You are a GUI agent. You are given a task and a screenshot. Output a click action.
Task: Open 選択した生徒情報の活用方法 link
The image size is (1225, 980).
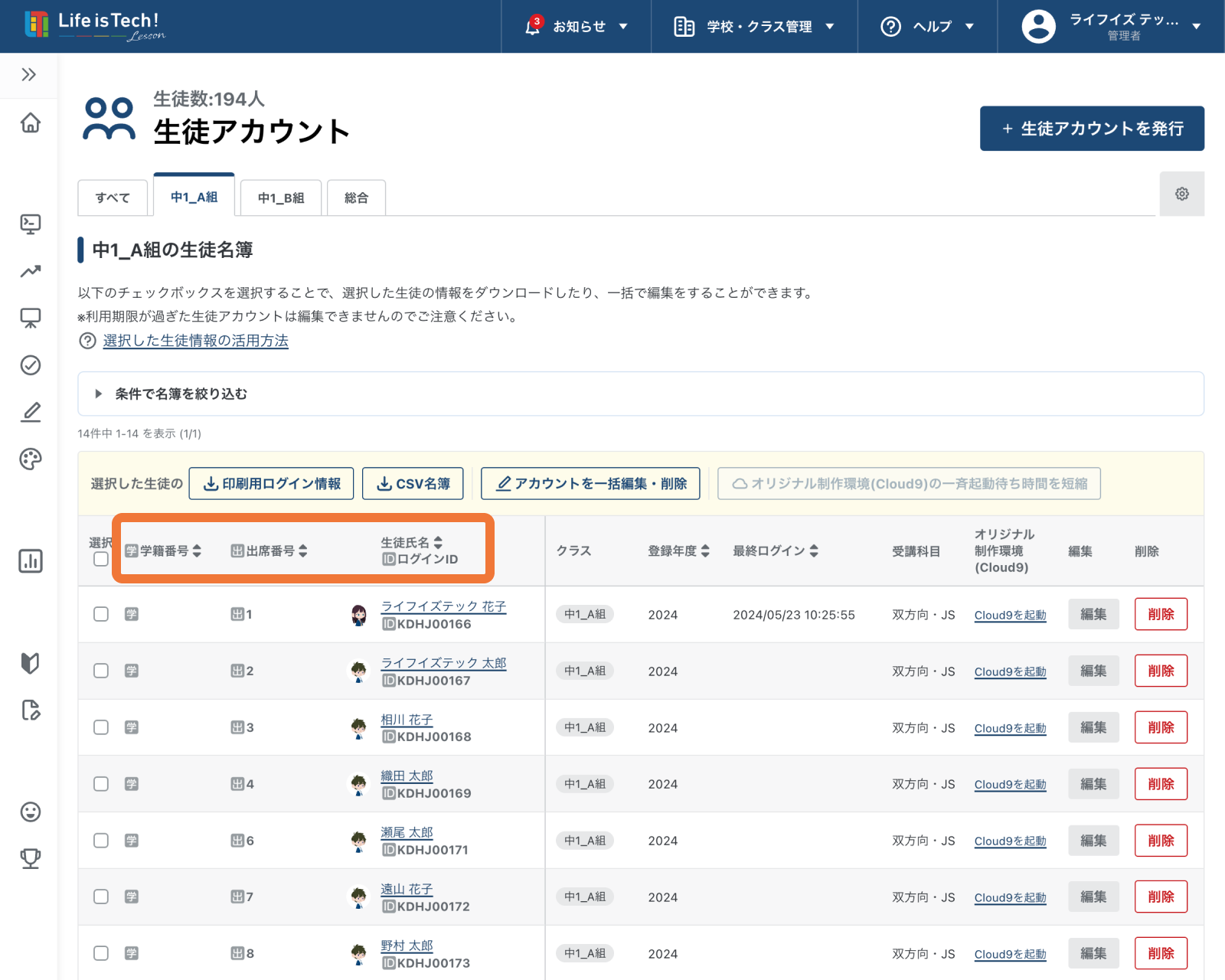tap(195, 341)
